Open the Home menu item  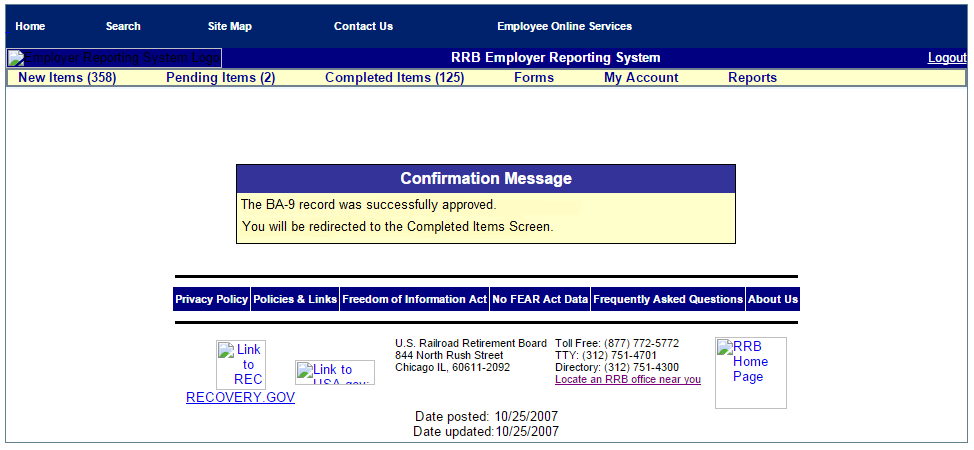(x=30, y=26)
